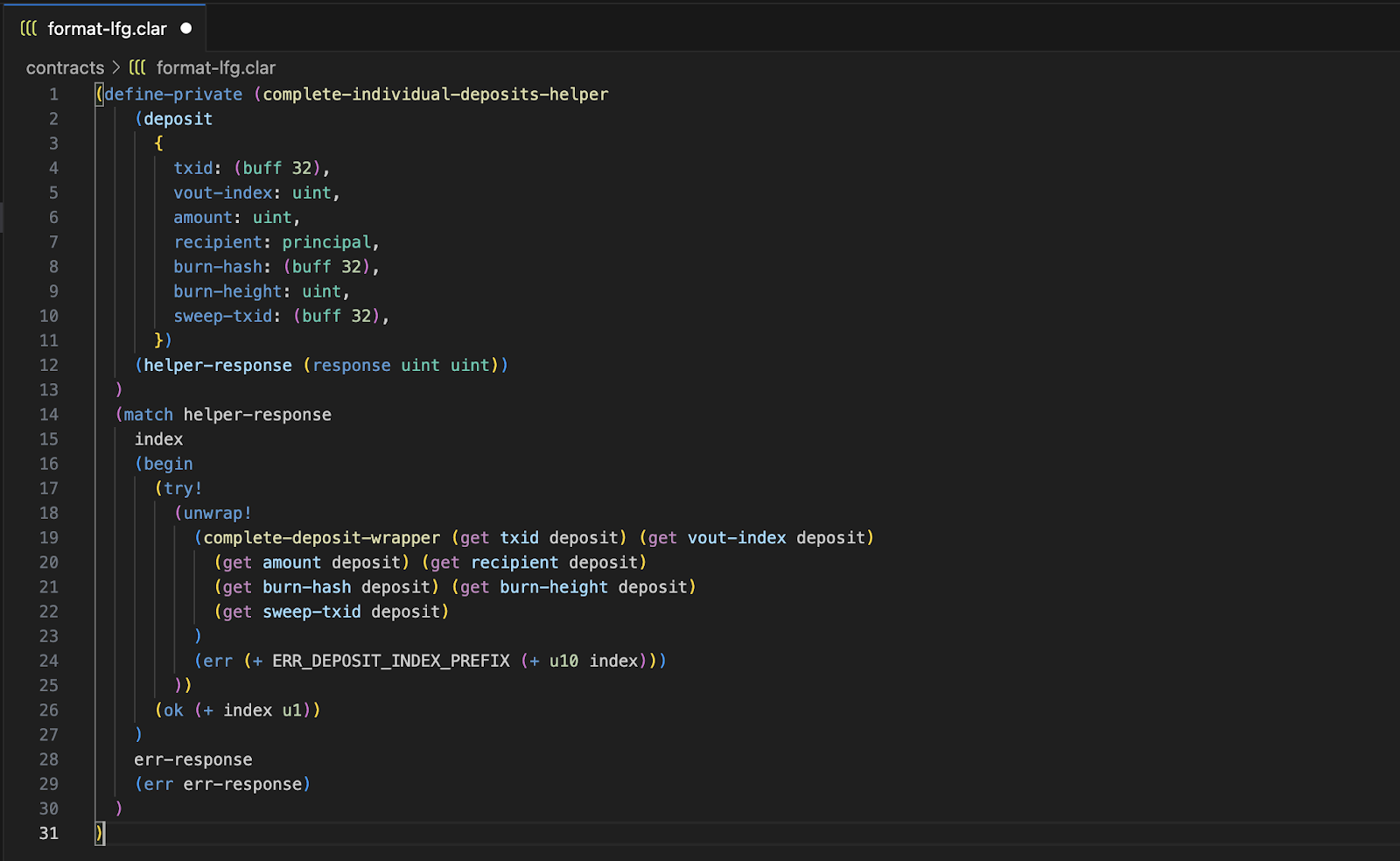Click the response keyword on line 12

coord(352,366)
